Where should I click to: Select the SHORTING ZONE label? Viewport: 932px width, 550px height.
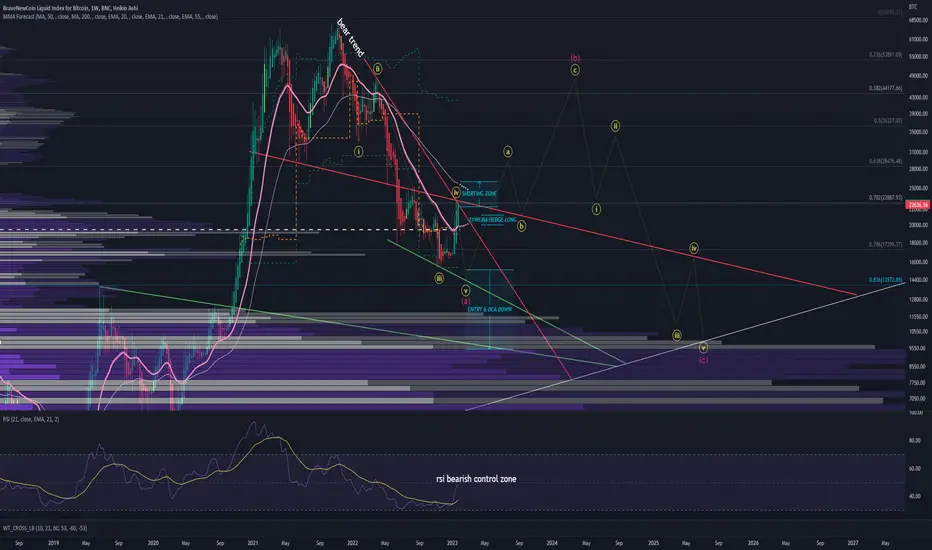pos(479,194)
